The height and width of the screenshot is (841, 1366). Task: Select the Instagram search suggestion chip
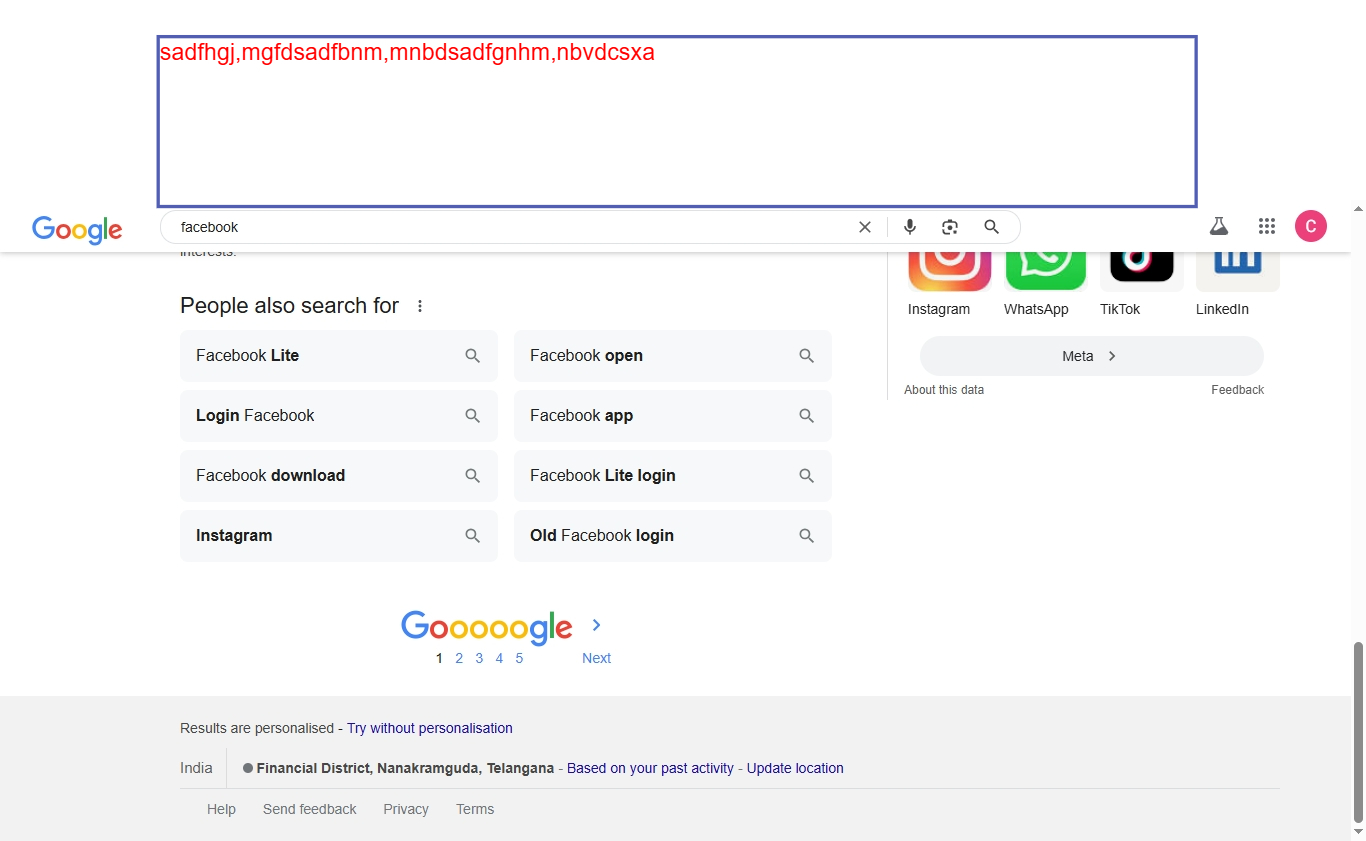pyautogui.click(x=339, y=536)
